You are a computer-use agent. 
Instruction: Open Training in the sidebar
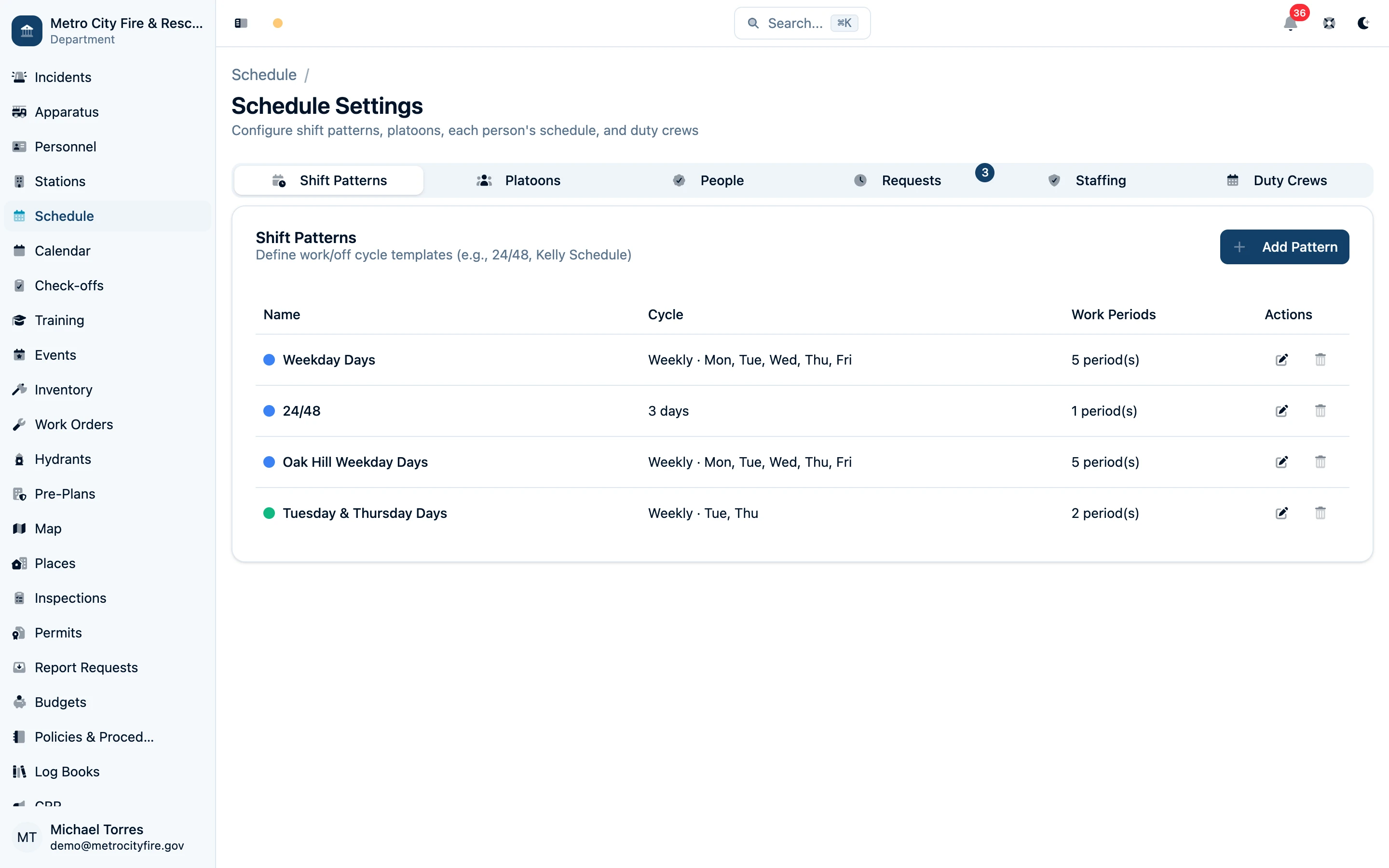108,320
